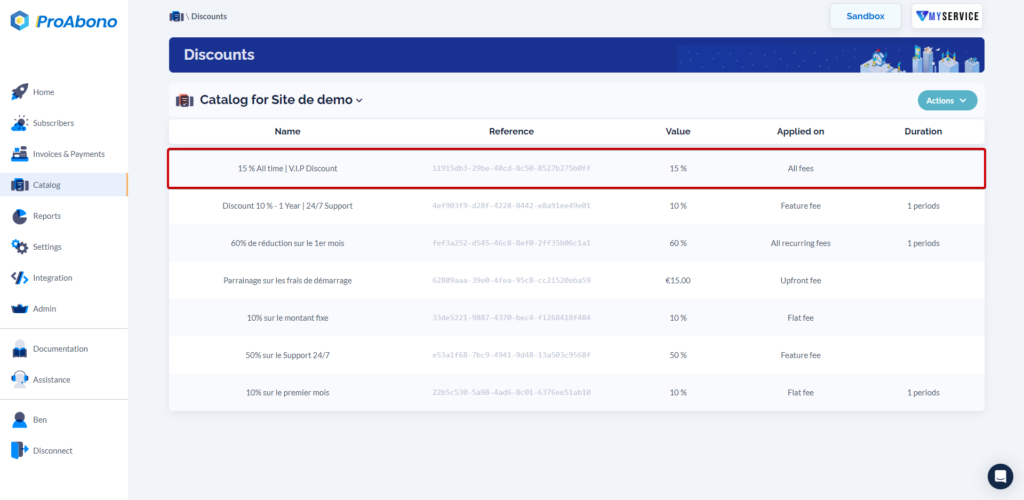
Task: Click the All fees cell
Action: pyautogui.click(x=800, y=168)
